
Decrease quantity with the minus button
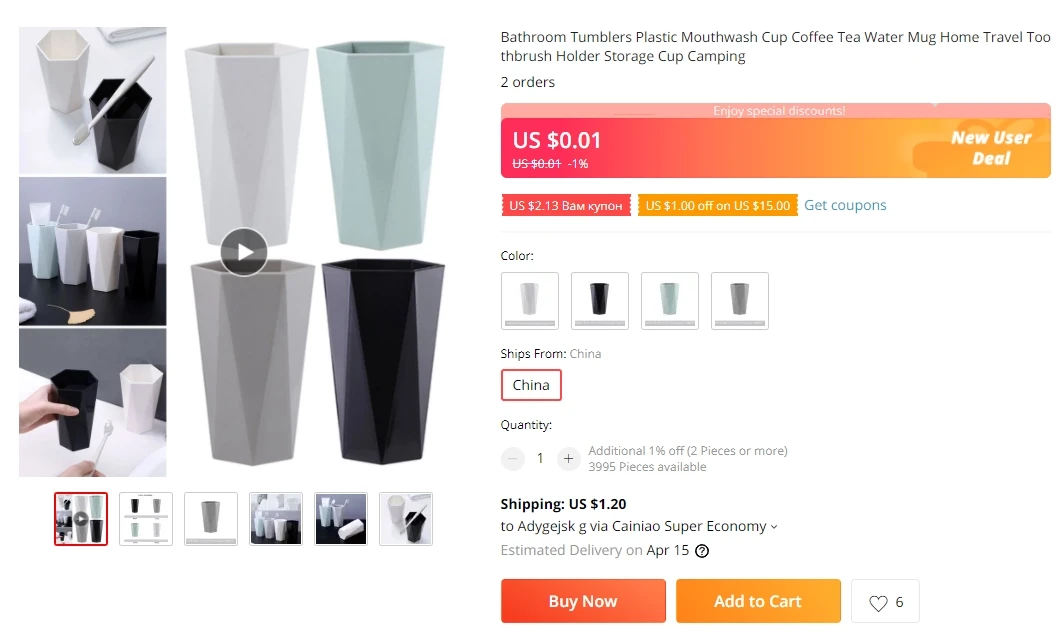tap(513, 459)
